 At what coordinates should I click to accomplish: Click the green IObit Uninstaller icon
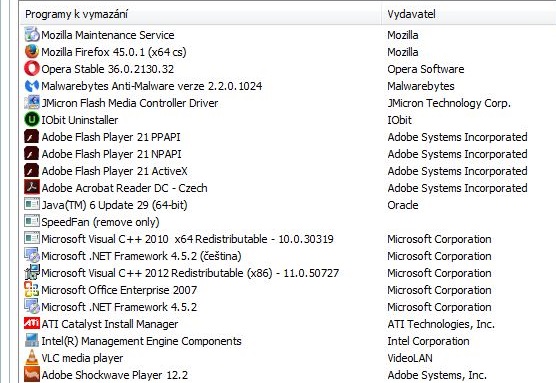[32, 120]
